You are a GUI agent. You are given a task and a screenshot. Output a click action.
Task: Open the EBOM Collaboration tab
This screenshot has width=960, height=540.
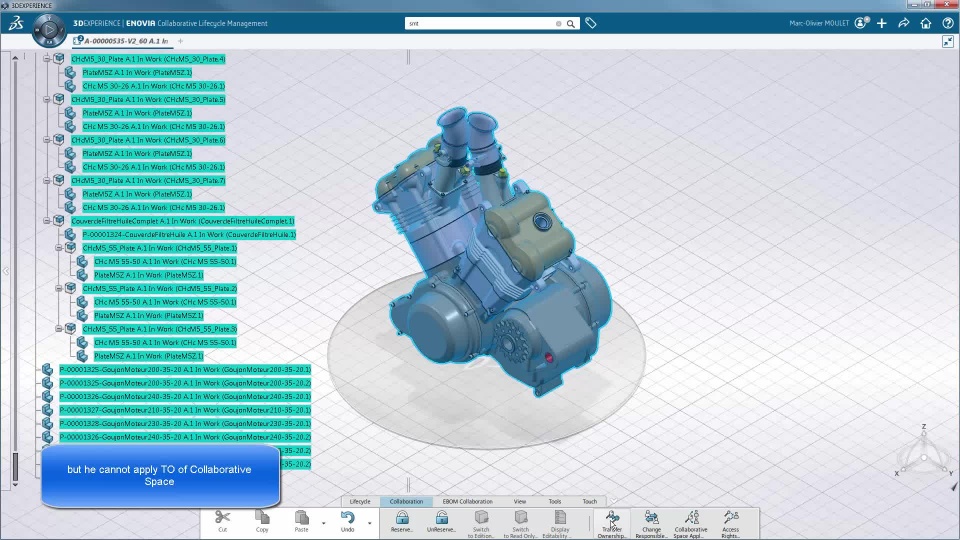click(468, 501)
